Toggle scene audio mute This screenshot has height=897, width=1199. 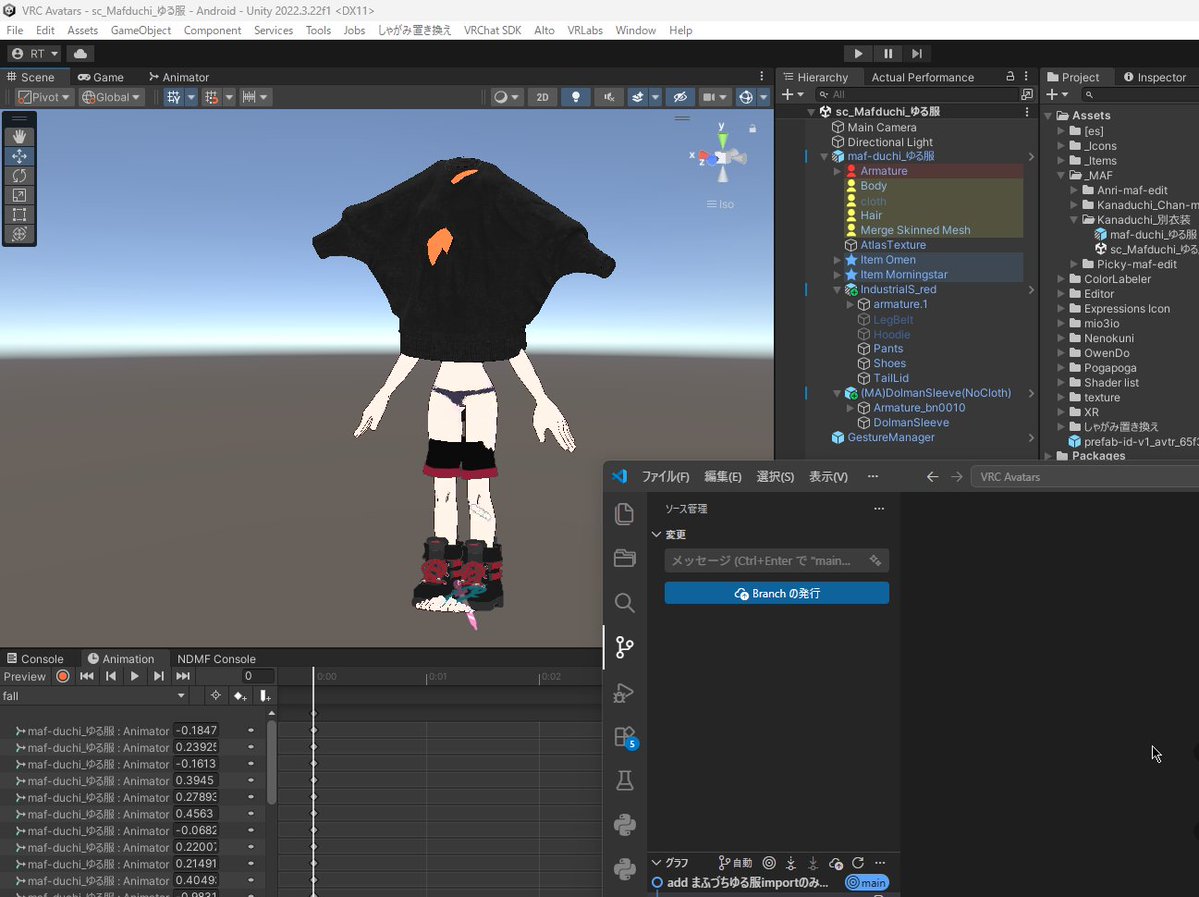(609, 97)
